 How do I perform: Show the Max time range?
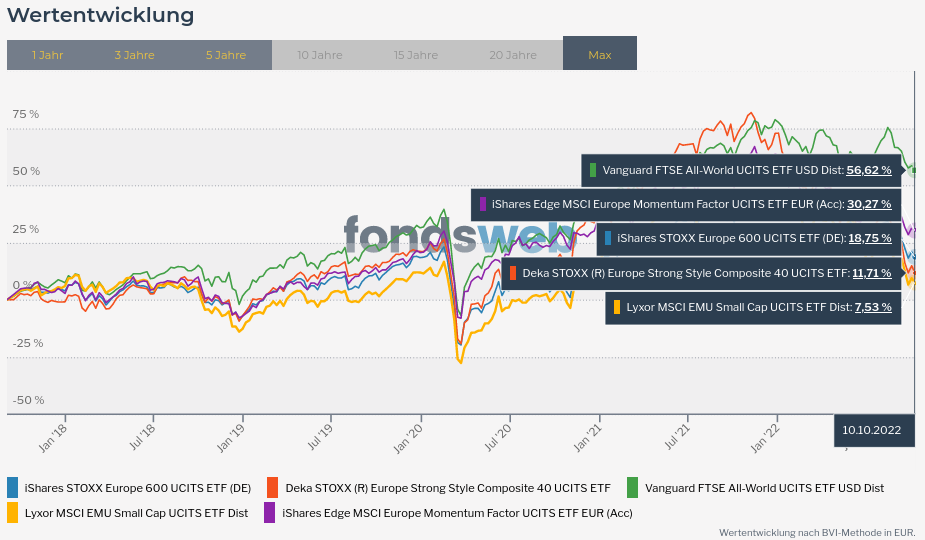click(600, 55)
